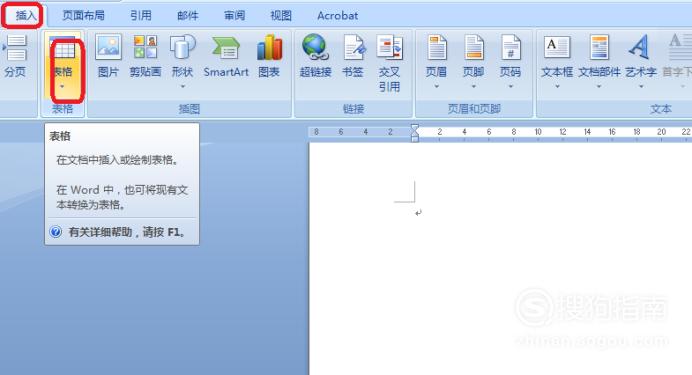692x375 pixels.
Task: Click the 文本框 text box icon
Action: (x=557, y=48)
